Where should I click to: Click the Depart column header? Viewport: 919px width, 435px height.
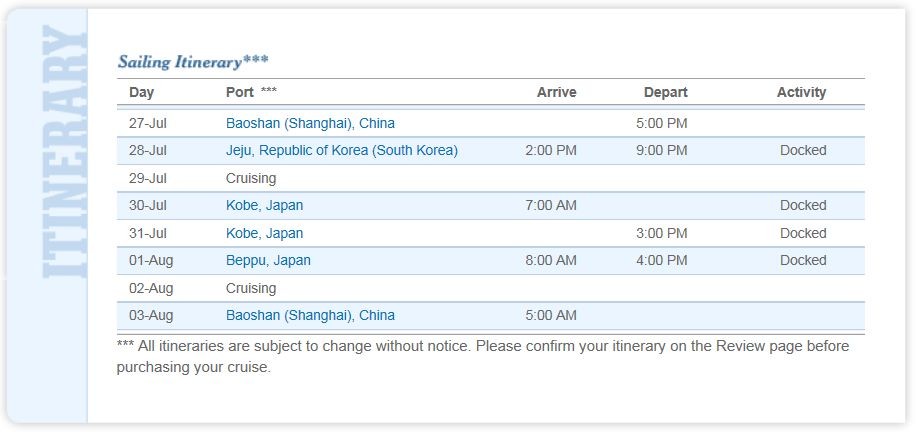(x=665, y=93)
